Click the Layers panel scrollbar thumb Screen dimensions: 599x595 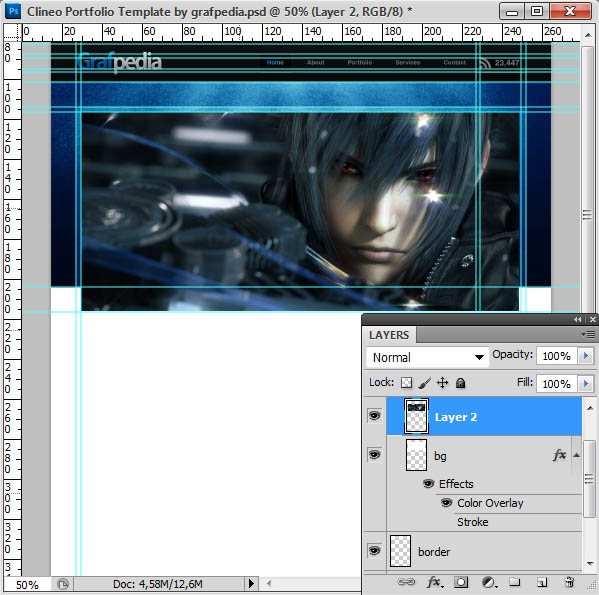(x=589, y=479)
